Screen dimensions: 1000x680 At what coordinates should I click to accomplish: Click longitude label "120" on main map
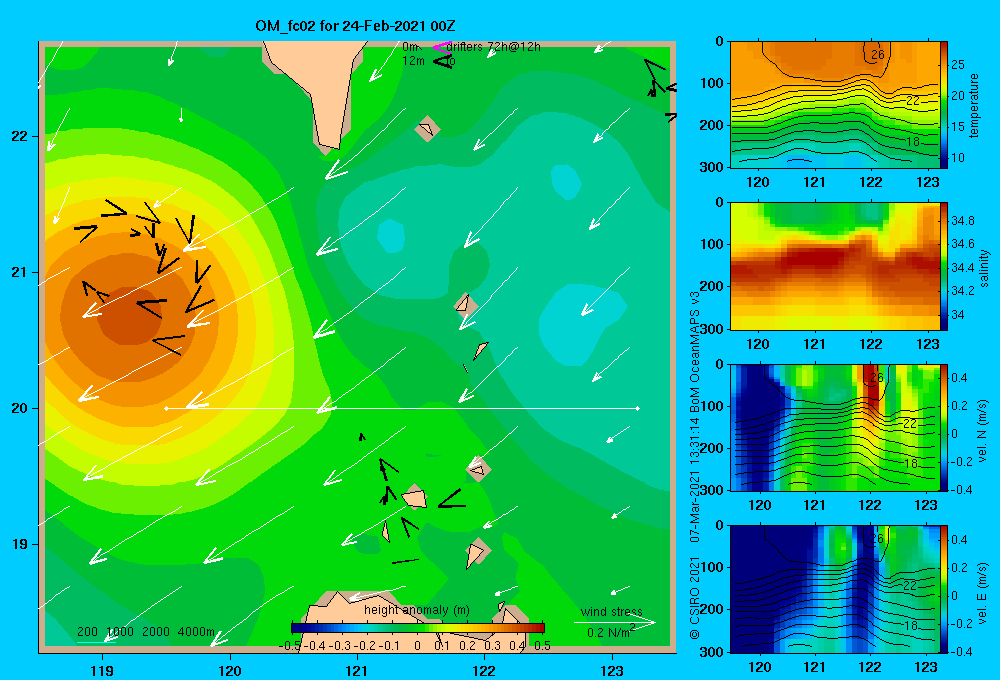230,670
